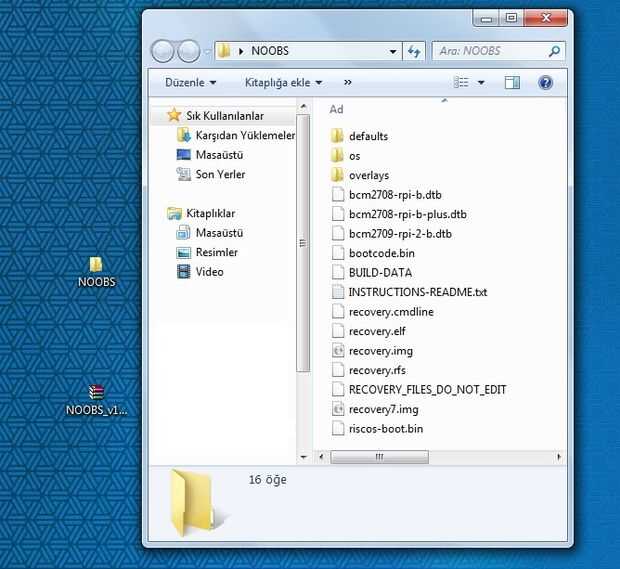The height and width of the screenshot is (569, 620).
Task: Click the Ara: NOOBS search field
Action: pos(498,51)
